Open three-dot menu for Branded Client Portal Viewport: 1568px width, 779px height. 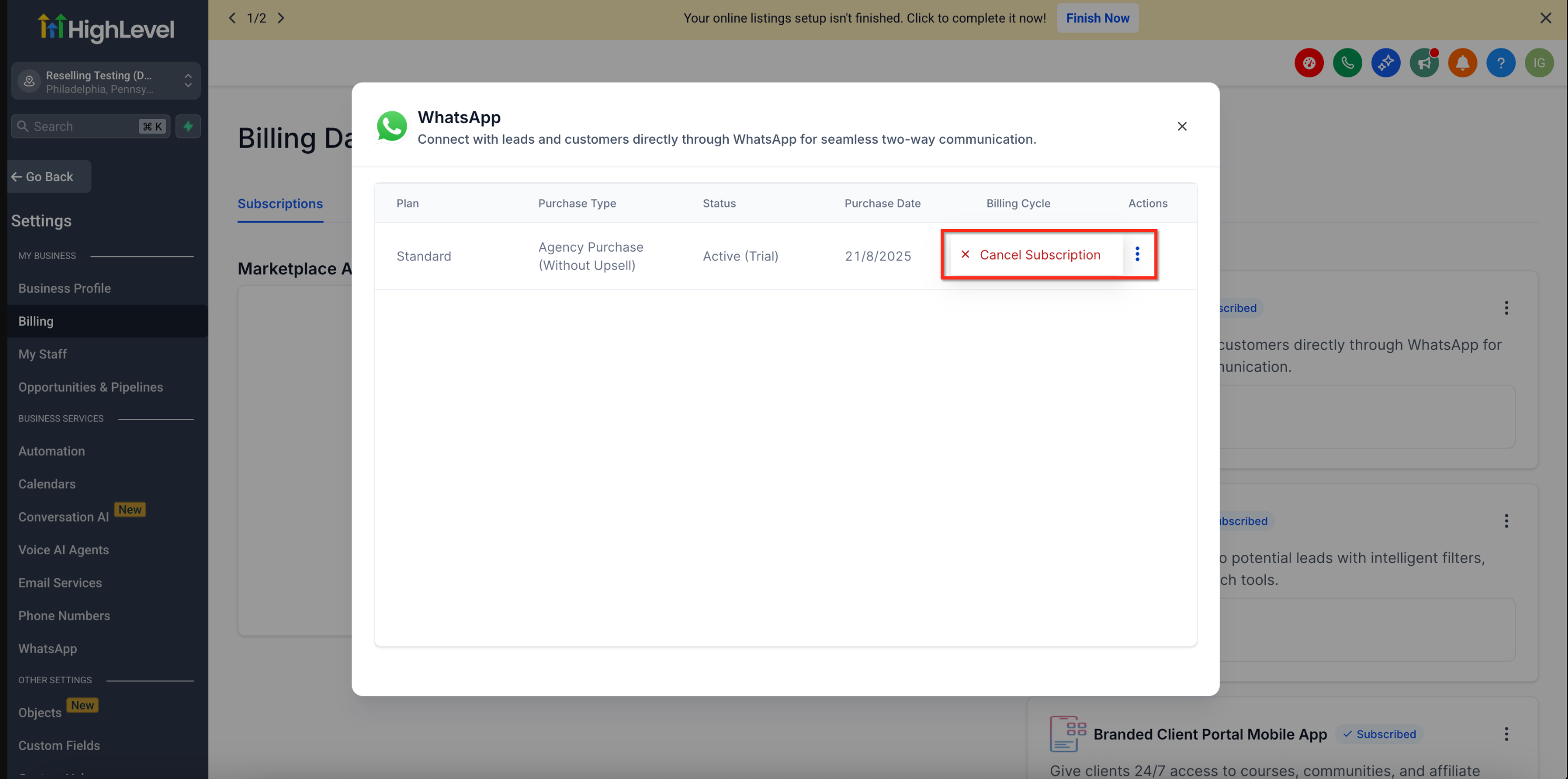(x=1506, y=734)
